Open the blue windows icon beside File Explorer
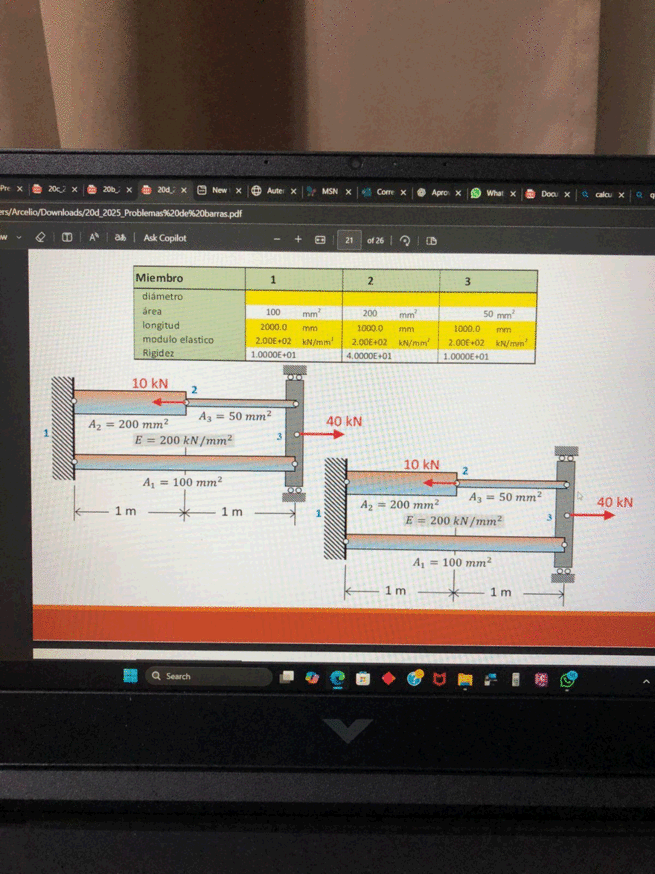 pyautogui.click(x=491, y=679)
